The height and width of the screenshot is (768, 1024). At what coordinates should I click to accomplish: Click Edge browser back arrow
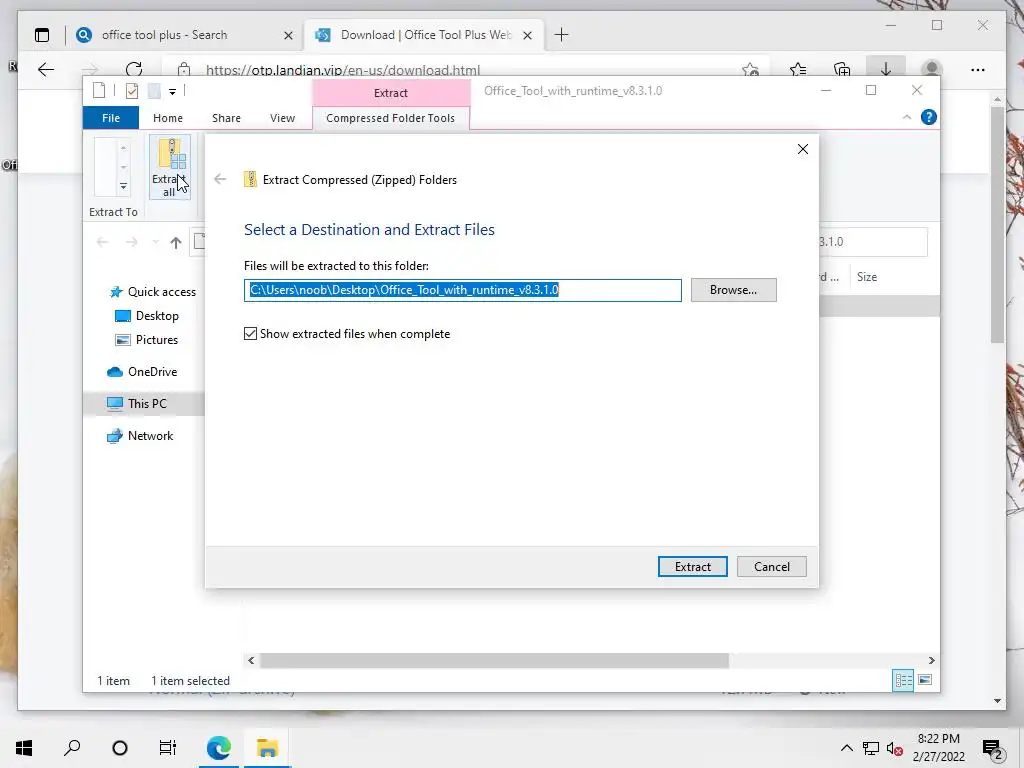tap(46, 69)
